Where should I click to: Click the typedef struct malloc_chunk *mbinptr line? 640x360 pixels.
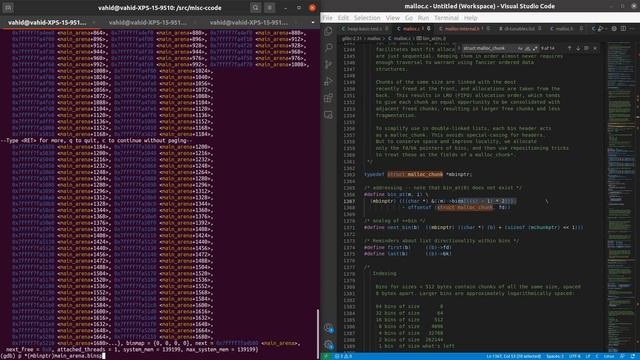click(x=418, y=174)
